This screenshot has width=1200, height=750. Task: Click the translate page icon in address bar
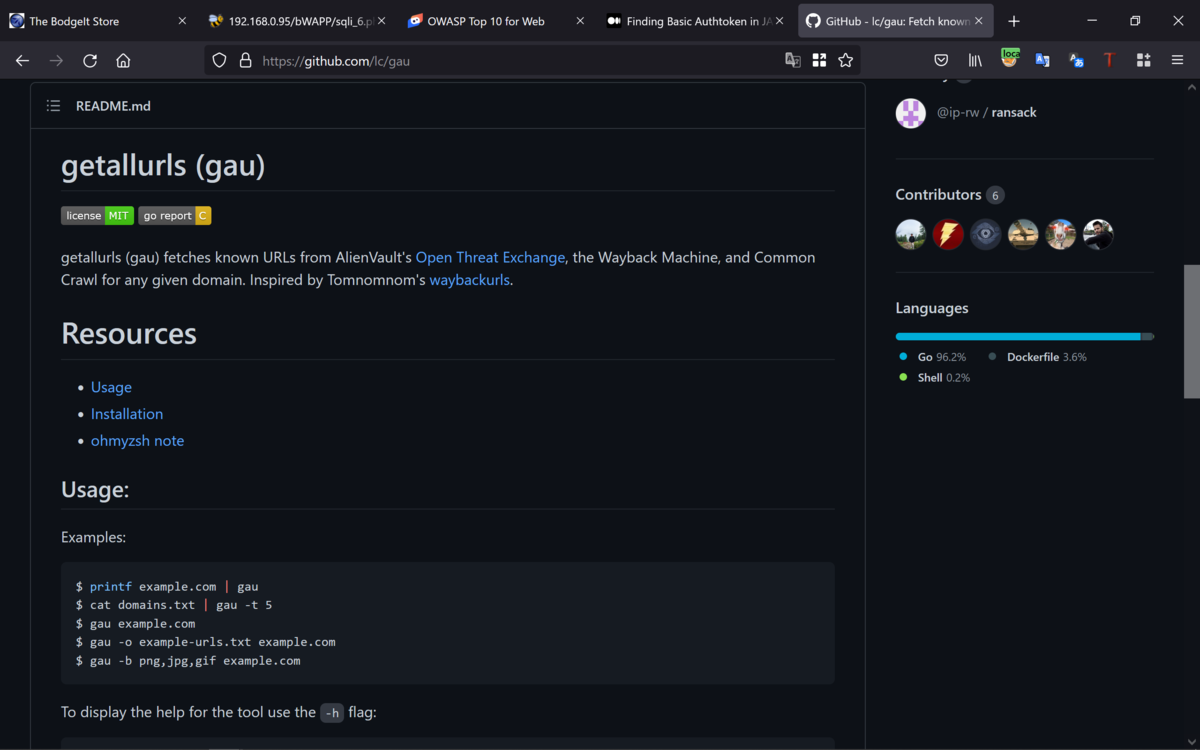point(793,60)
